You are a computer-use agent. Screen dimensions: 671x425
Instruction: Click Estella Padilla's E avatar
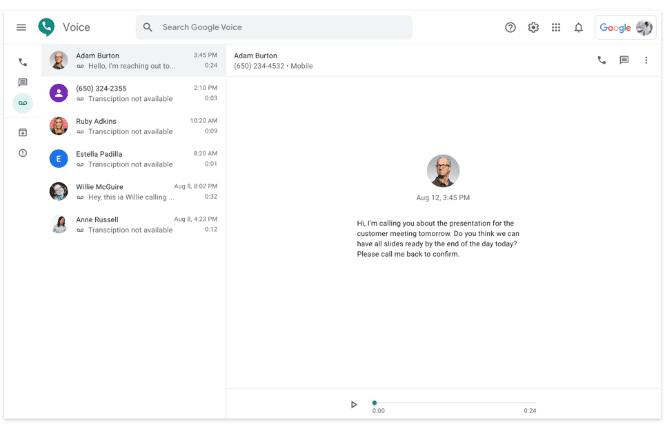pos(59,159)
